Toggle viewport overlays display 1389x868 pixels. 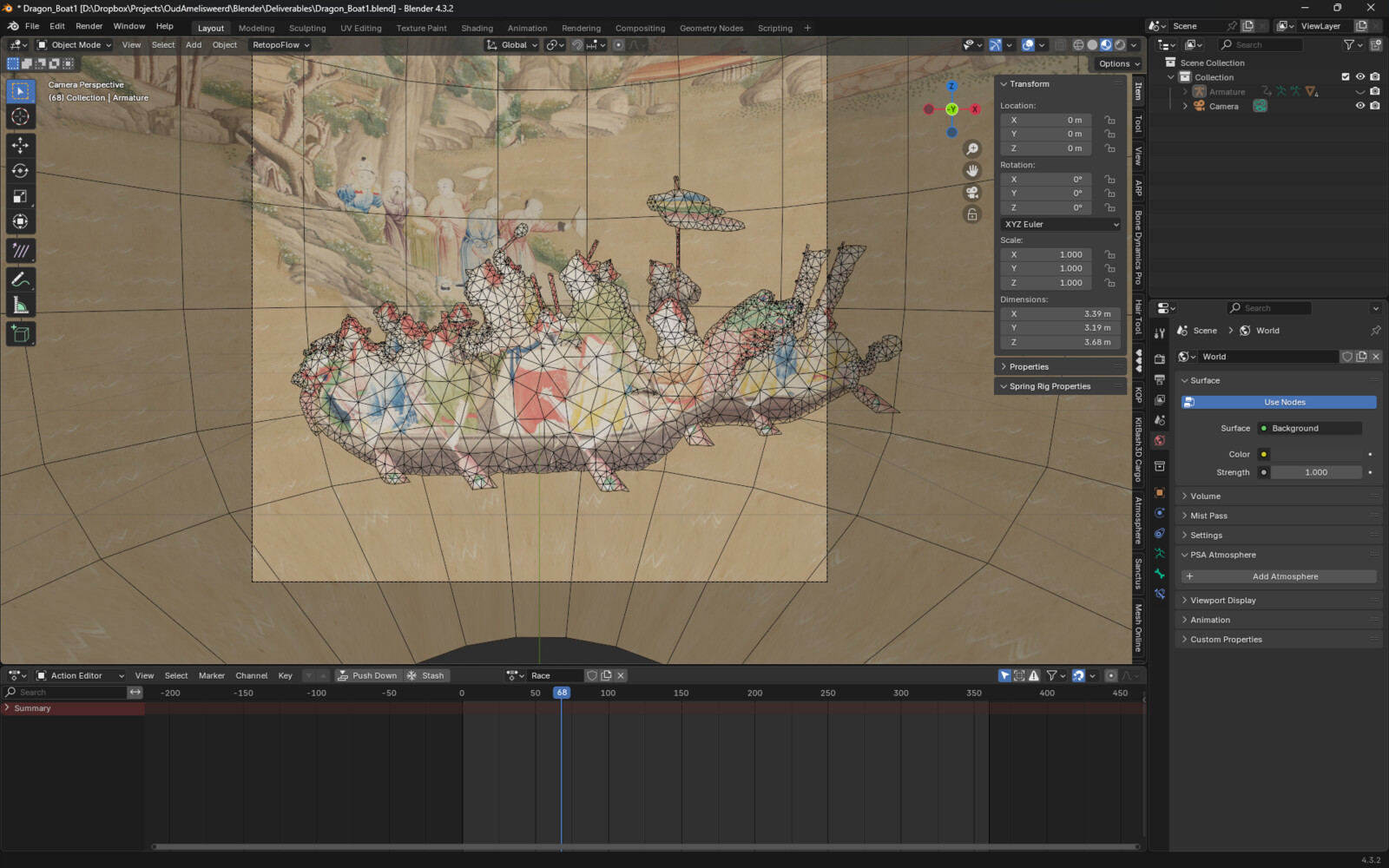[1028, 45]
